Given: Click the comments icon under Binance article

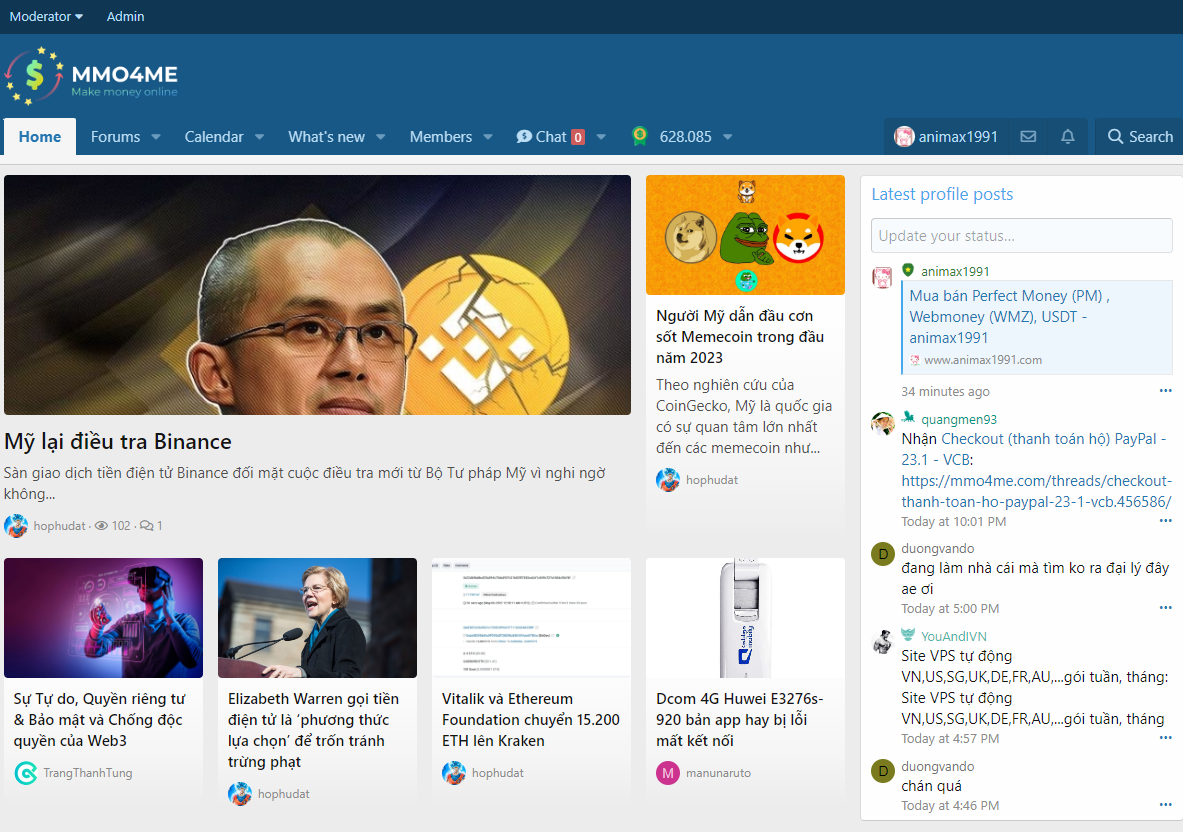Looking at the screenshot, I should 146,526.
